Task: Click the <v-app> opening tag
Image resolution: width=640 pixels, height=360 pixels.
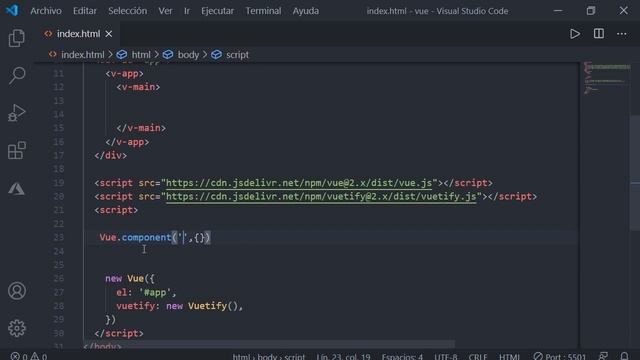Action: tap(124, 73)
